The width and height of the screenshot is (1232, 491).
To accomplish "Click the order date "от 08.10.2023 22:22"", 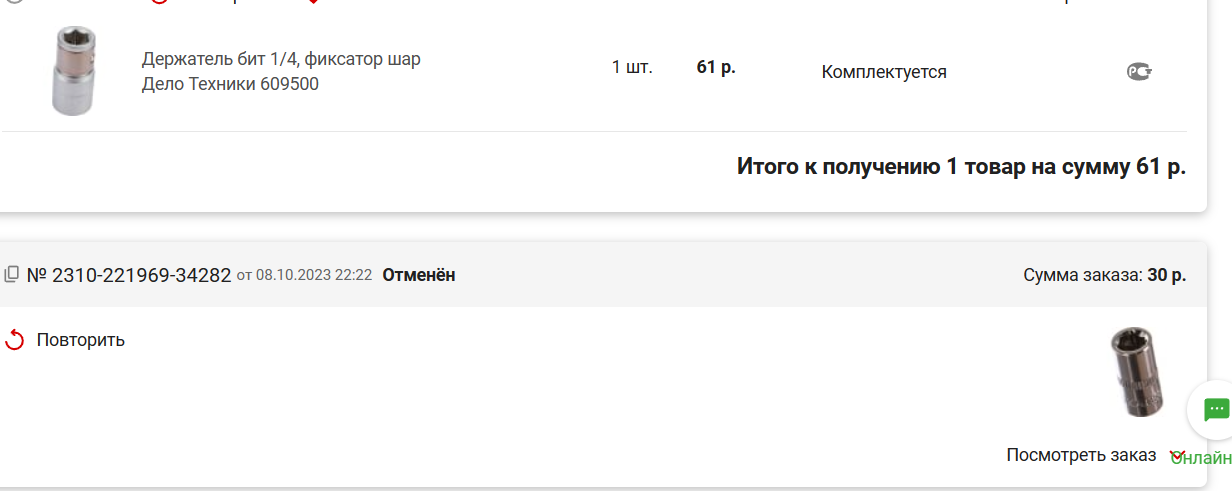I will tap(304, 275).
